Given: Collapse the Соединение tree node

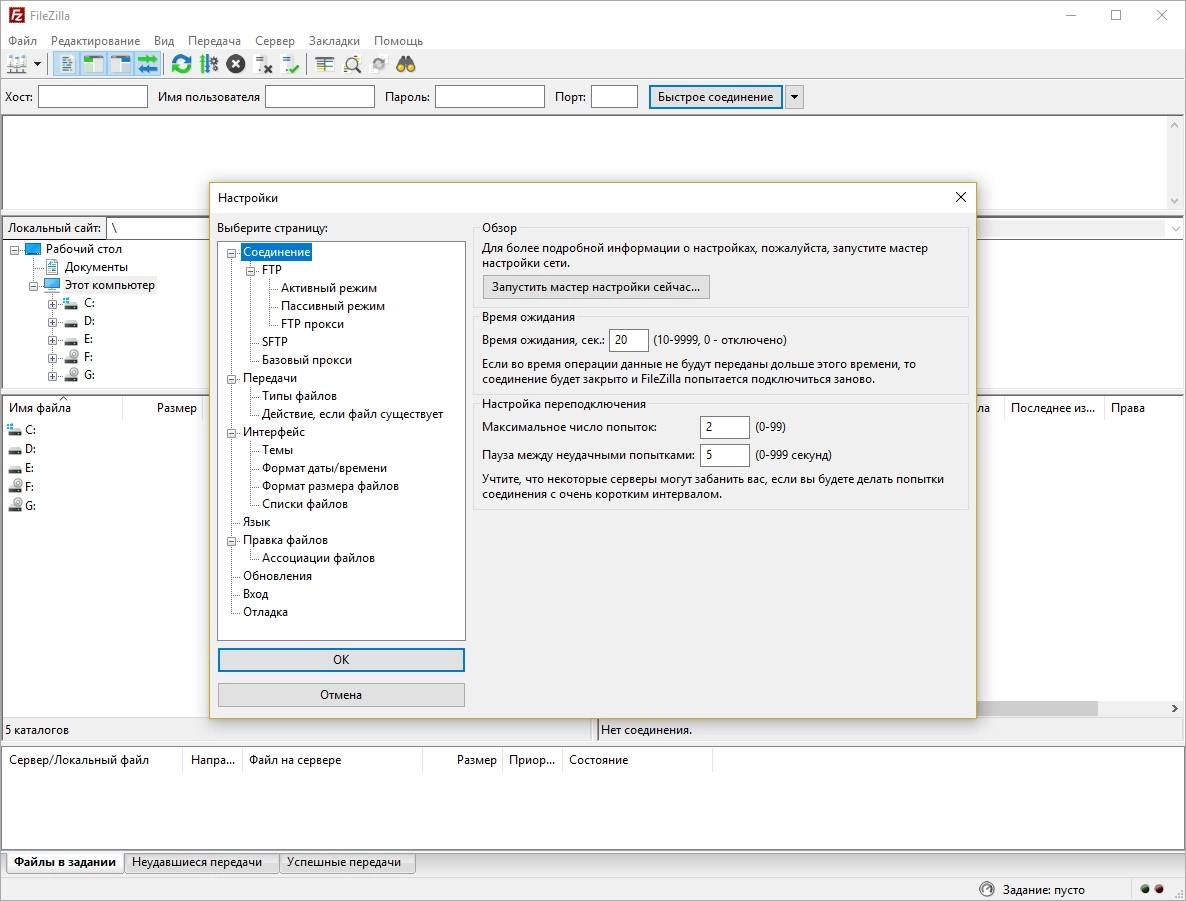Looking at the screenshot, I should point(232,253).
